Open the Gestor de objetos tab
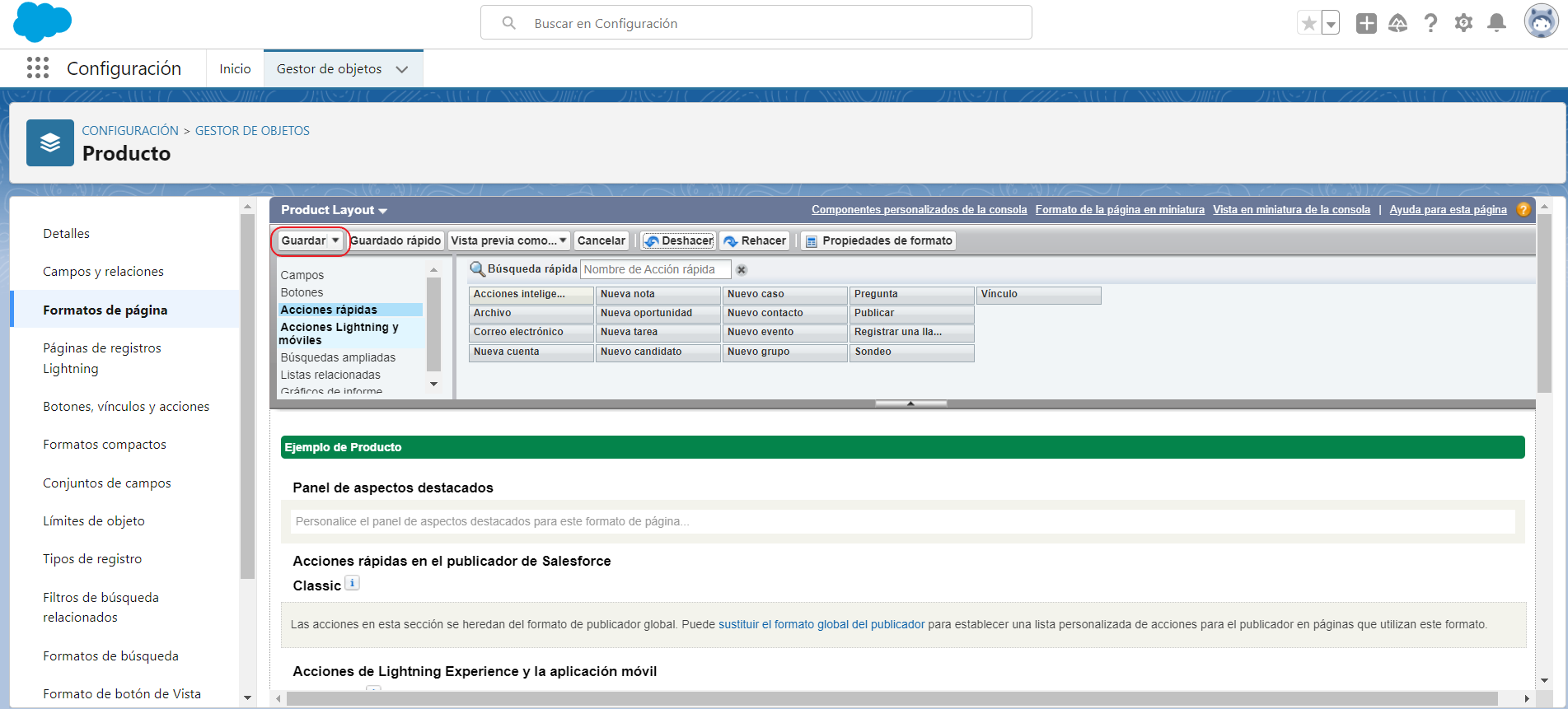This screenshot has height=709, width=1568. [x=330, y=69]
